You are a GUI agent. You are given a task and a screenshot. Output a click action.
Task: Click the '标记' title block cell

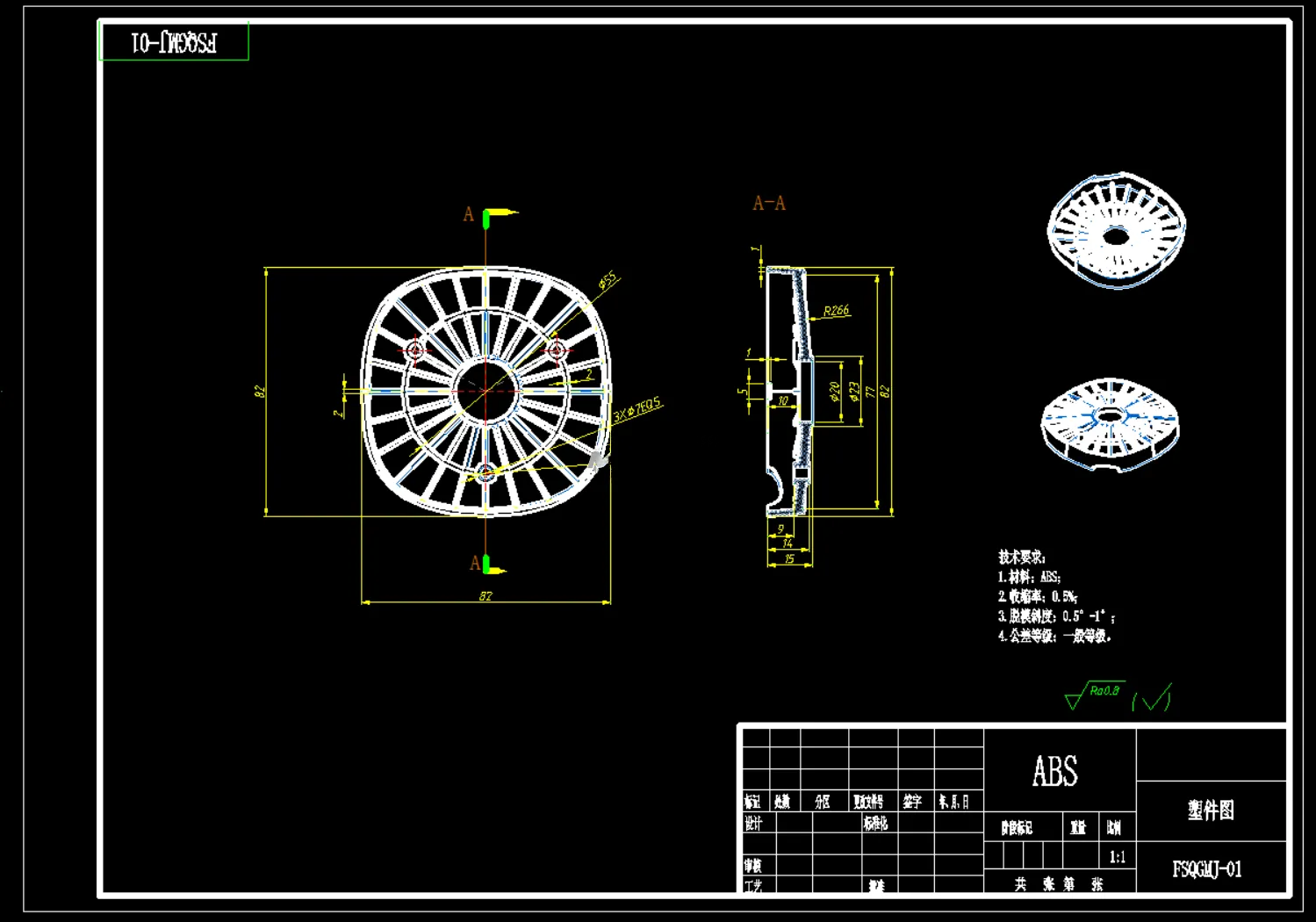point(752,802)
